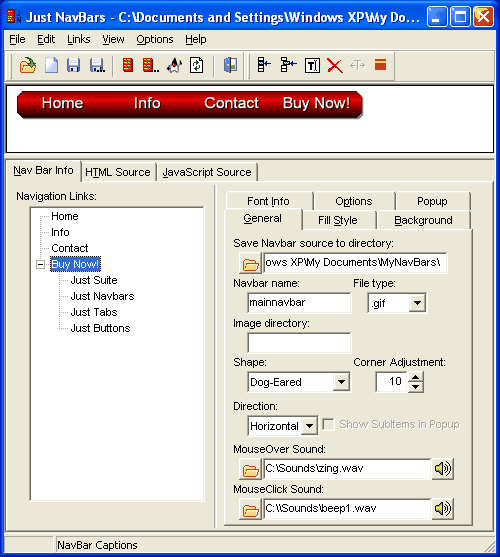Select Home in the Navigation Links tree
Viewport: 500px width, 557px height.
(x=65, y=216)
